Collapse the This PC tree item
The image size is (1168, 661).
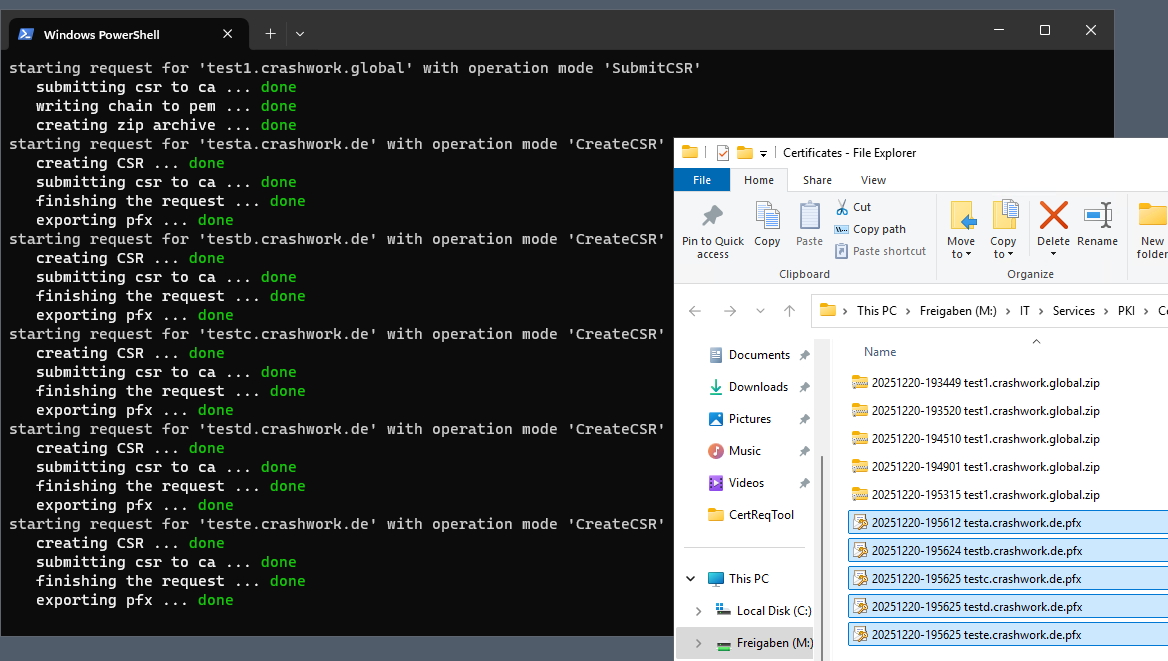[x=689, y=578]
